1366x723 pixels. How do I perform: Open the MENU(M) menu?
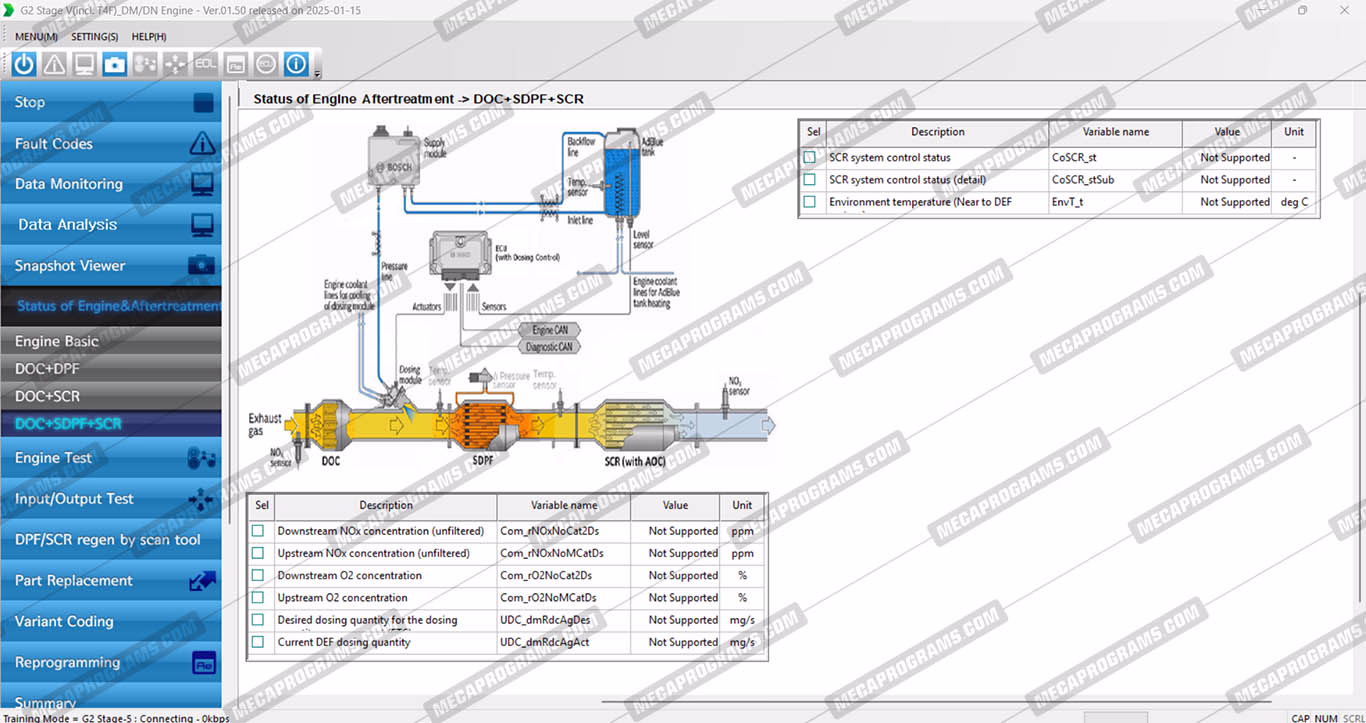(x=36, y=37)
